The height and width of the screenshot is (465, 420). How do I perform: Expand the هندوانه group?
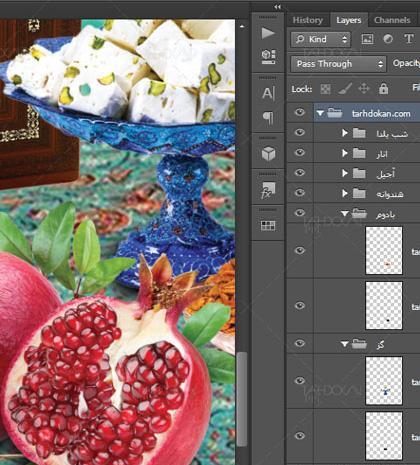(x=345, y=193)
